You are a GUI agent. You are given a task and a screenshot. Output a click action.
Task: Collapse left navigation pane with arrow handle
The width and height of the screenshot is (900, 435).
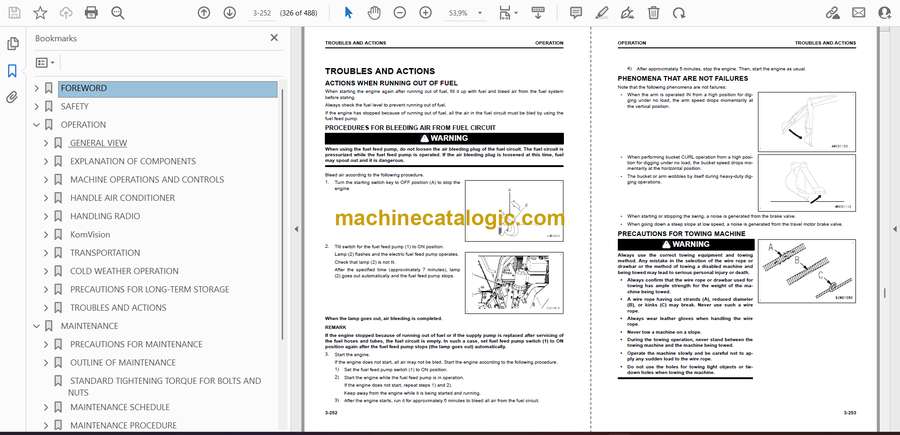(x=296, y=229)
